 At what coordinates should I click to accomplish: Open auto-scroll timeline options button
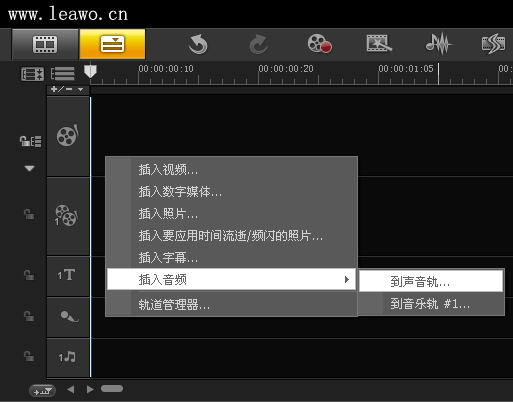tap(42, 391)
